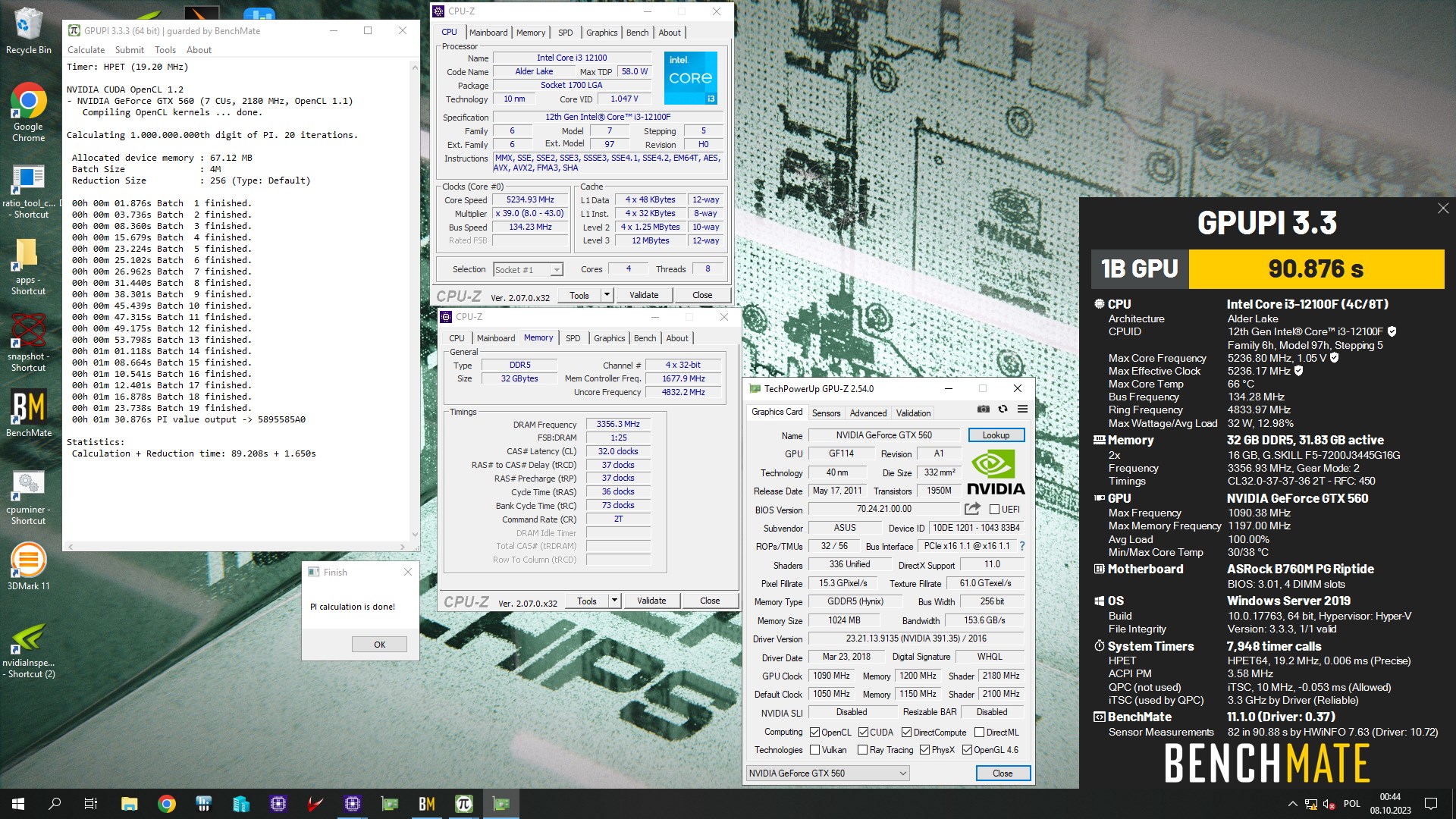The image size is (1456, 819).
Task: Click the Bus Interface question mark in GPU-Z
Action: tap(1021, 546)
